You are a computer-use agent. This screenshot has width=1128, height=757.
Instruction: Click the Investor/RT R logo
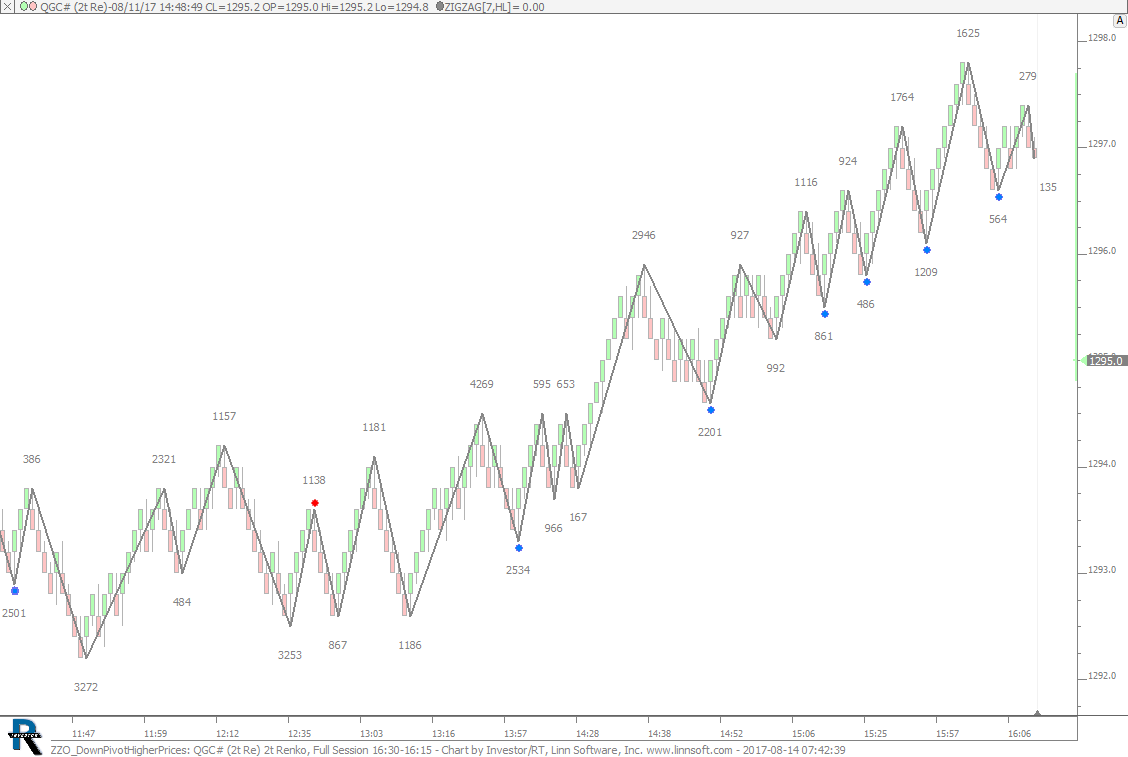coord(25,736)
